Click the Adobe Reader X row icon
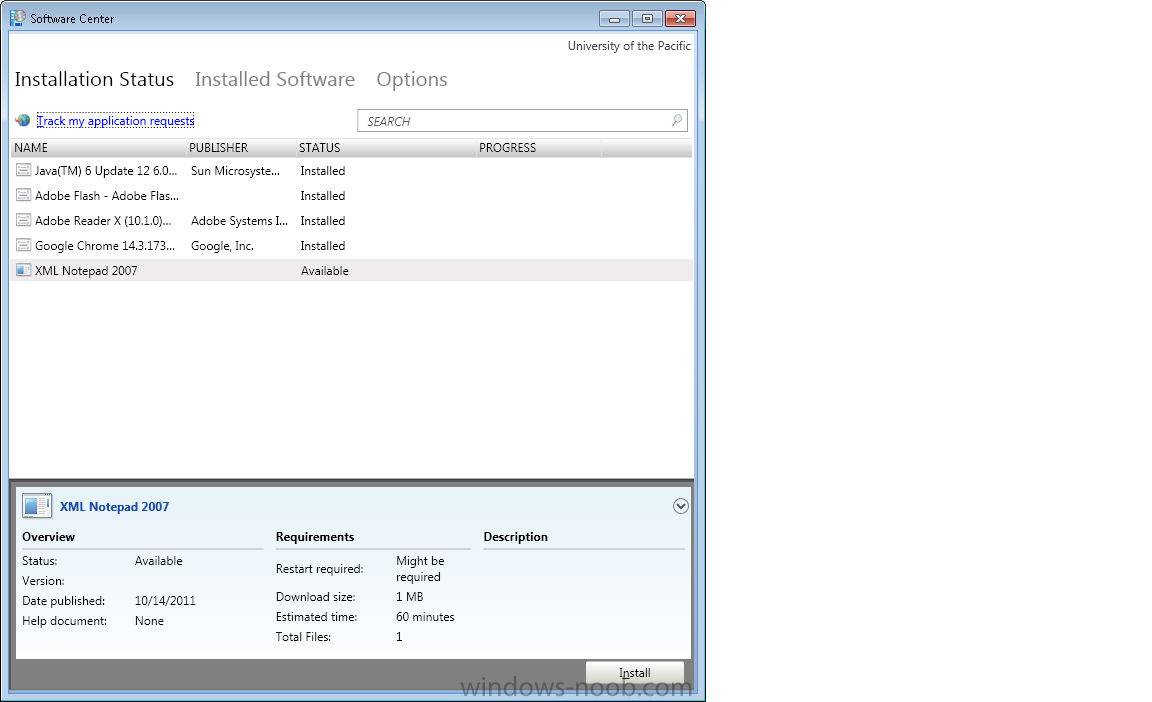 [24, 220]
